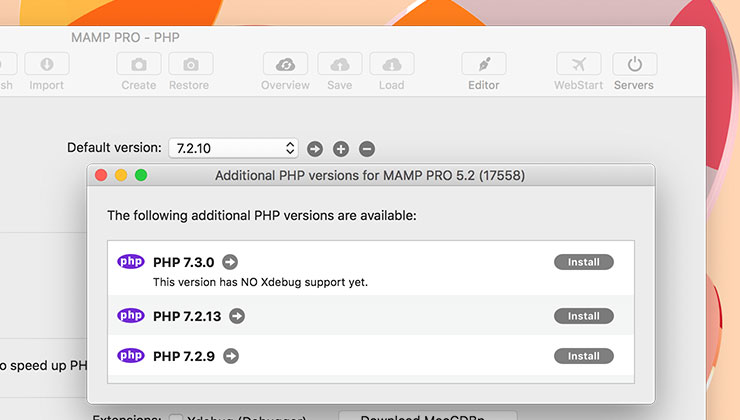Click the php logo beside PHP 7.2.9

(x=131, y=355)
